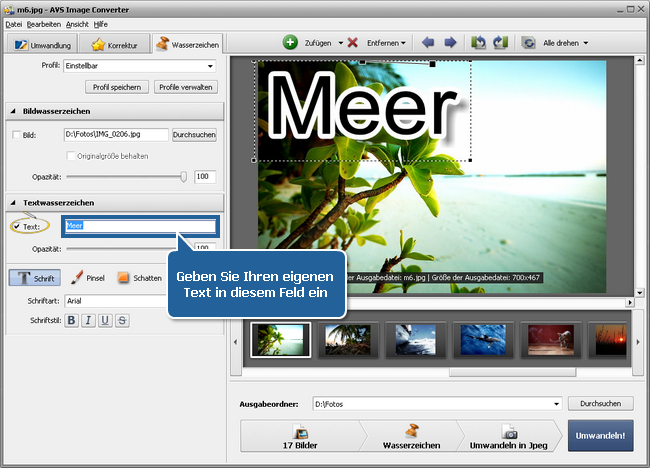Toggle Originalgröße behalten checkbox
The image size is (650, 468).
coord(71,156)
